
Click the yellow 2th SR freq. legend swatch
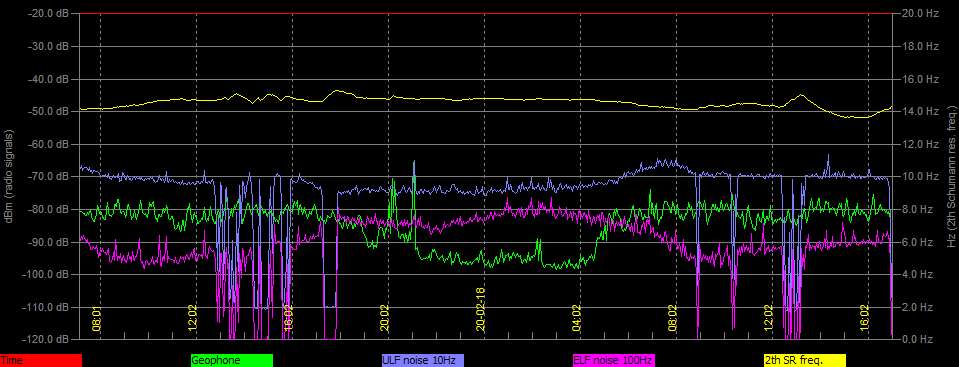coord(804,360)
